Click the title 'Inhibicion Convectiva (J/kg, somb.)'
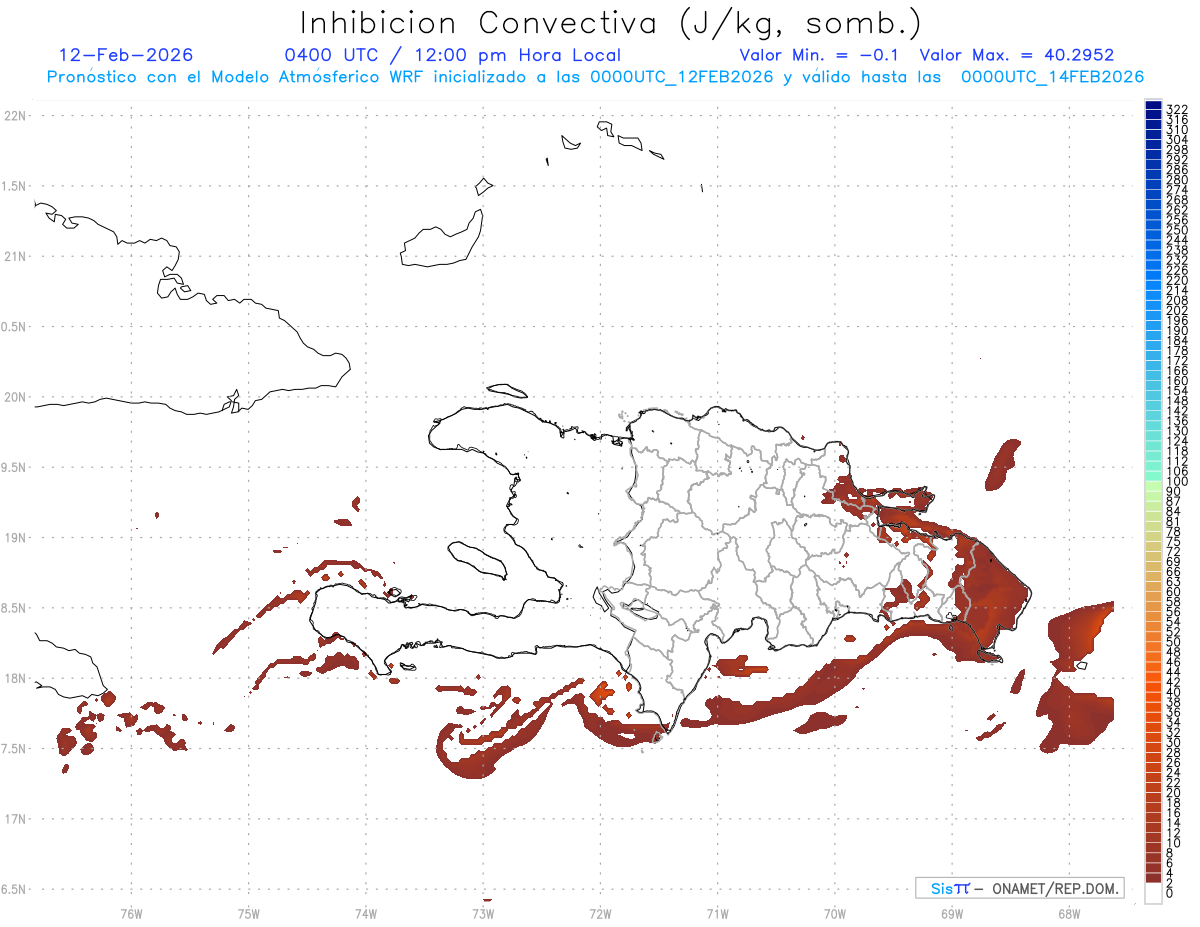Image resolution: width=1200 pixels, height=927 pixels. tap(611, 23)
